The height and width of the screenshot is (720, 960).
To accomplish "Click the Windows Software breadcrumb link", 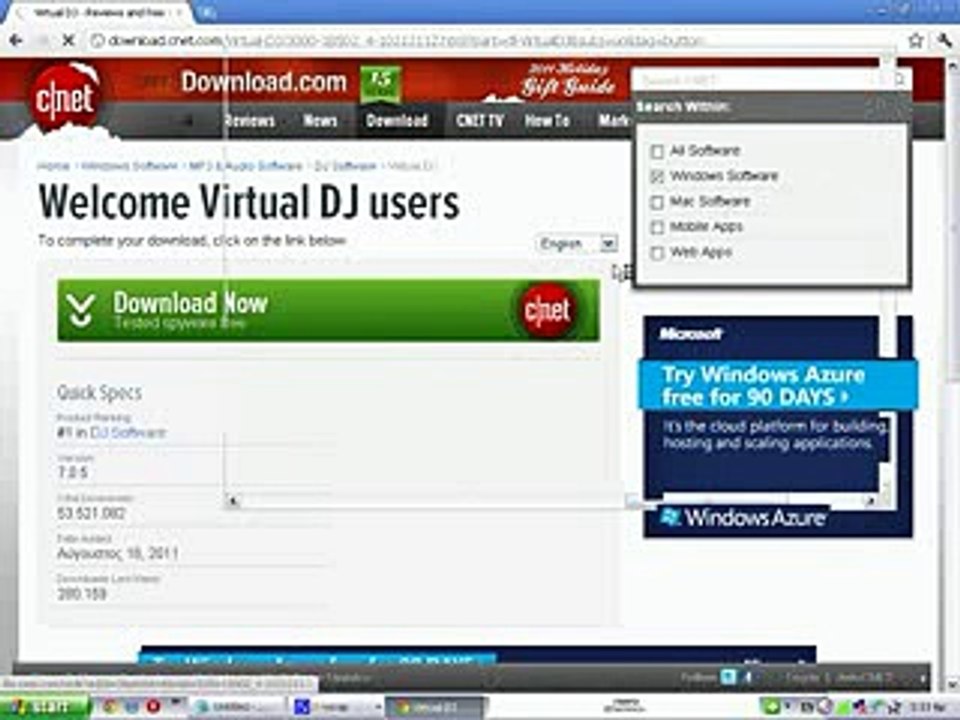I will point(129,166).
